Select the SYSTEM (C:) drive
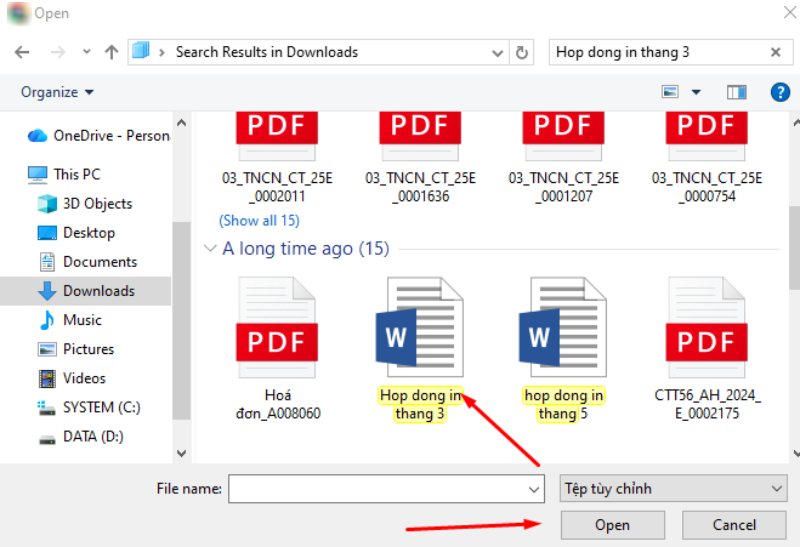Viewport: 800px width, 547px height. [x=89, y=407]
